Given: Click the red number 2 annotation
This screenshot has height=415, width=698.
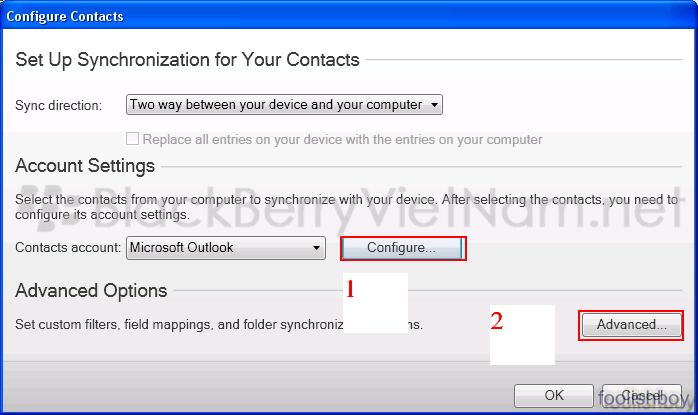Looking at the screenshot, I should point(497,321).
